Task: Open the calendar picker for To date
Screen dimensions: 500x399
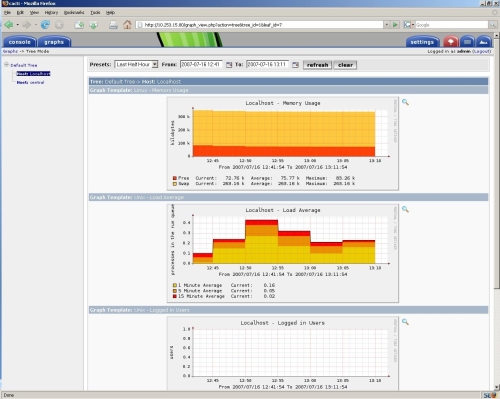Action: click(295, 65)
